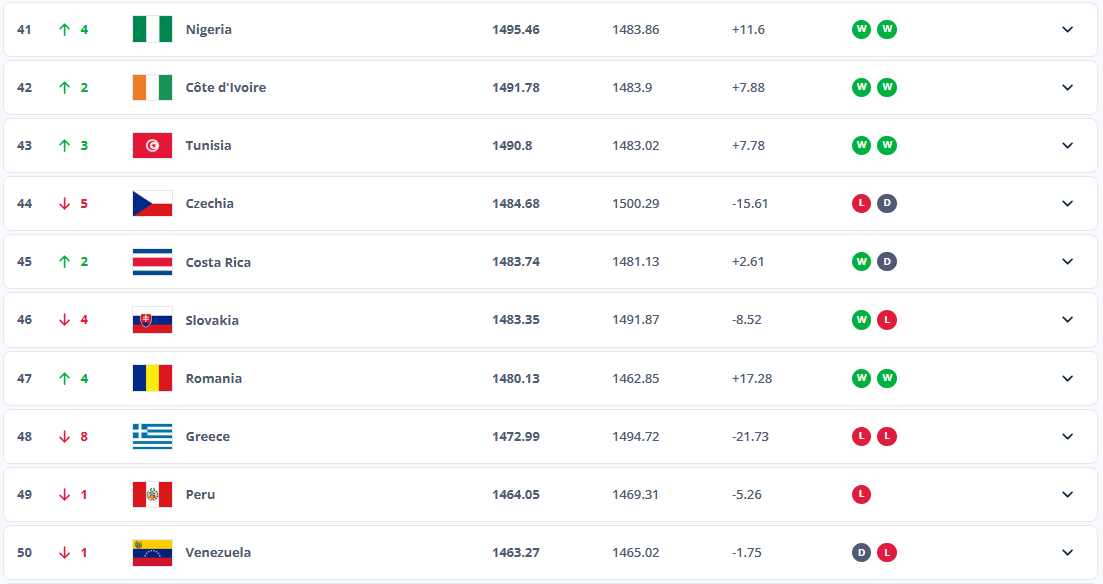The height and width of the screenshot is (584, 1103).
Task: Click the Nigeria flag icon
Action: coord(152,29)
